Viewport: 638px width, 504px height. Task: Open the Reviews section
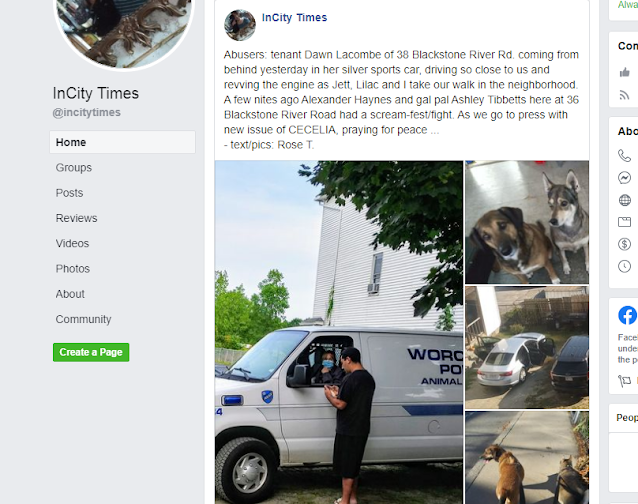coord(76,218)
